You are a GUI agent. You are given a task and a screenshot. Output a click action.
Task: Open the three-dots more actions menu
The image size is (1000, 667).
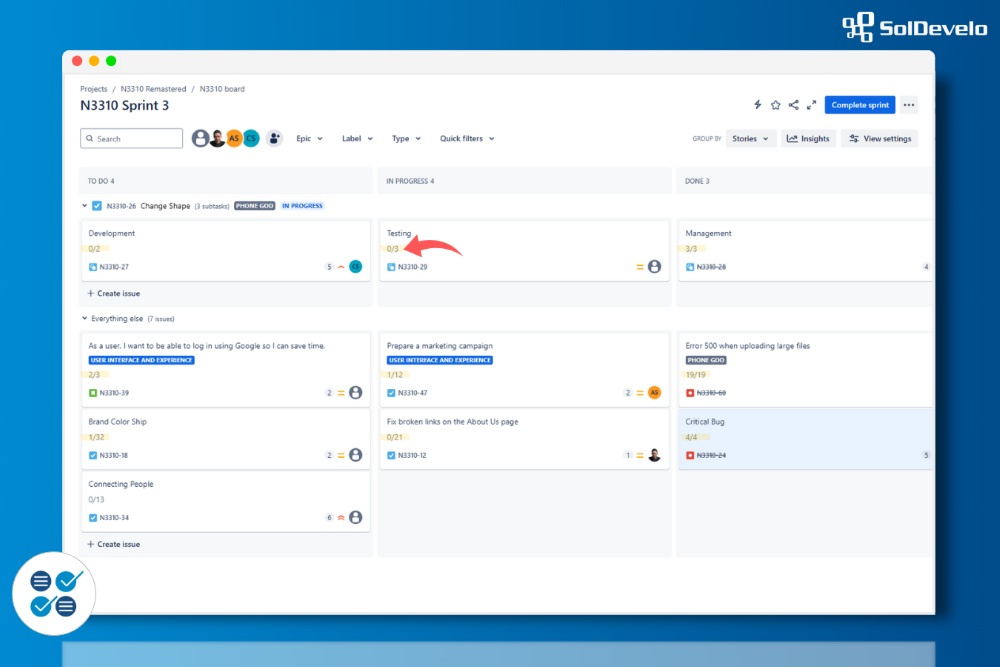pos(908,105)
